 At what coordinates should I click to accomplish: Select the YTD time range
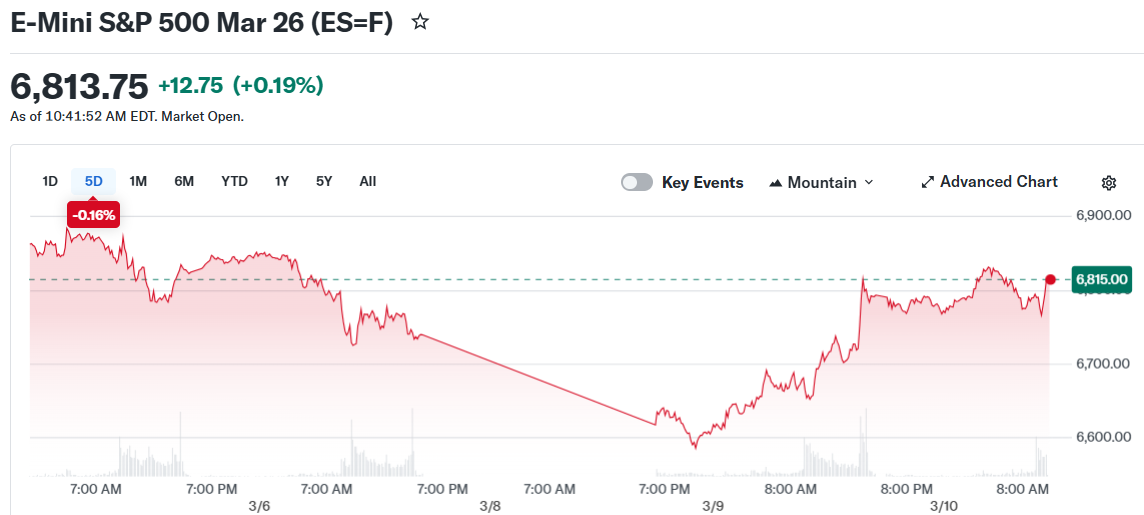[234, 181]
